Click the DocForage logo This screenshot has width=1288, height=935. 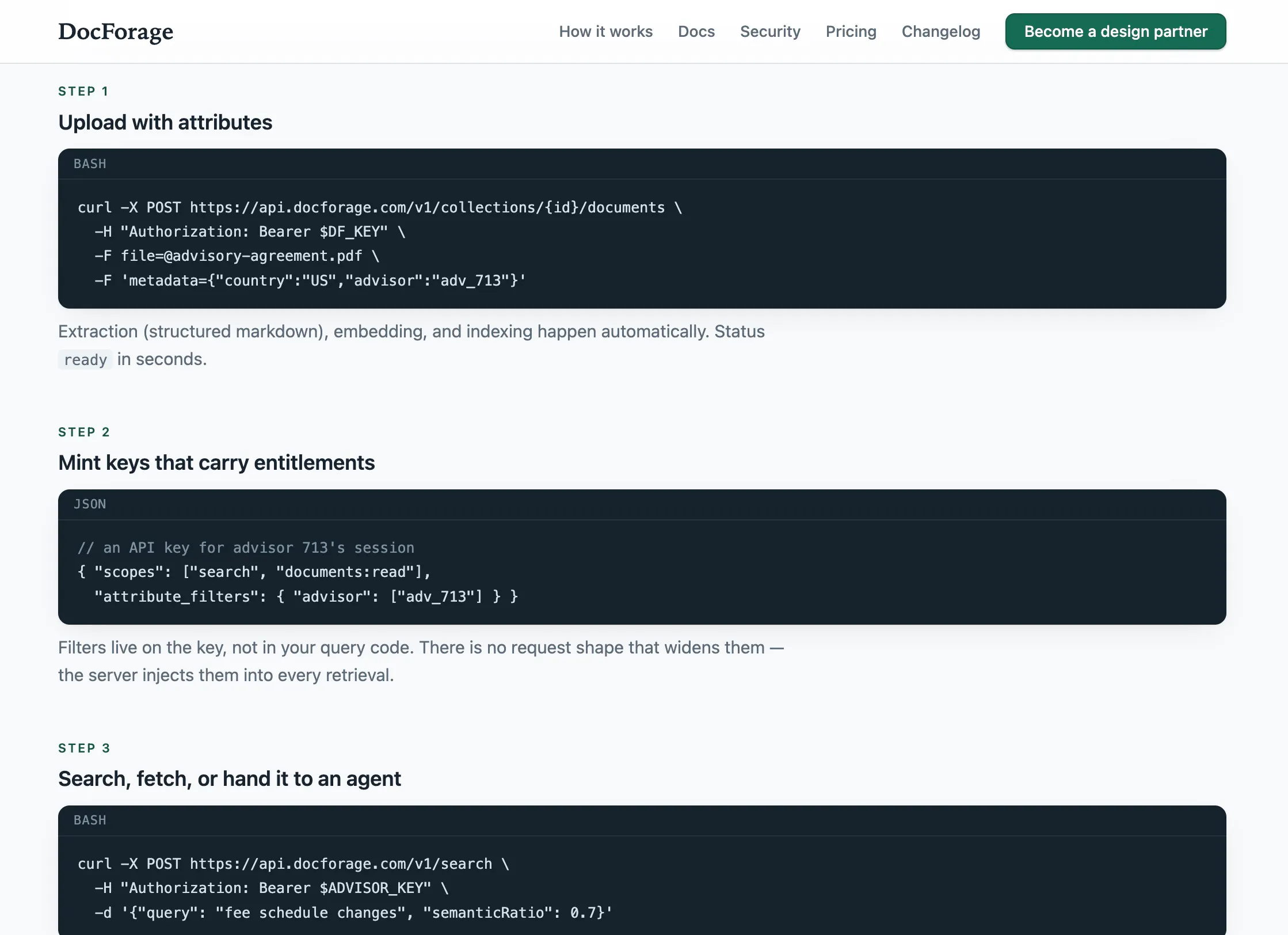(116, 32)
